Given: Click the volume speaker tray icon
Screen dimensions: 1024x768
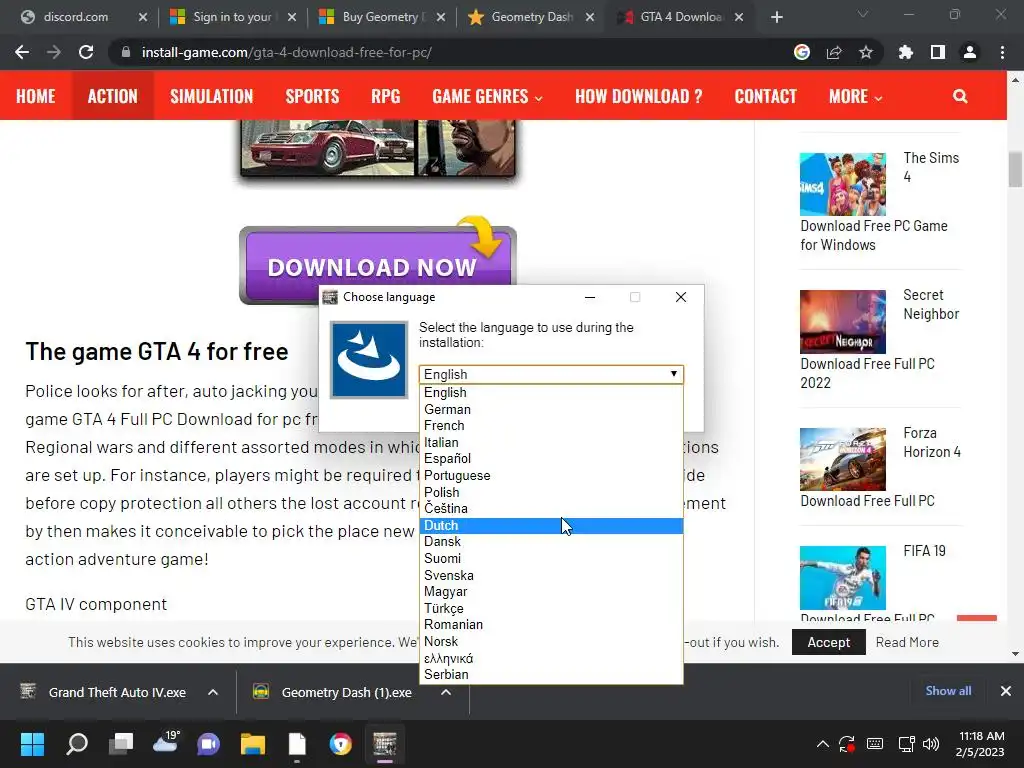Looking at the screenshot, I should pos(931,744).
